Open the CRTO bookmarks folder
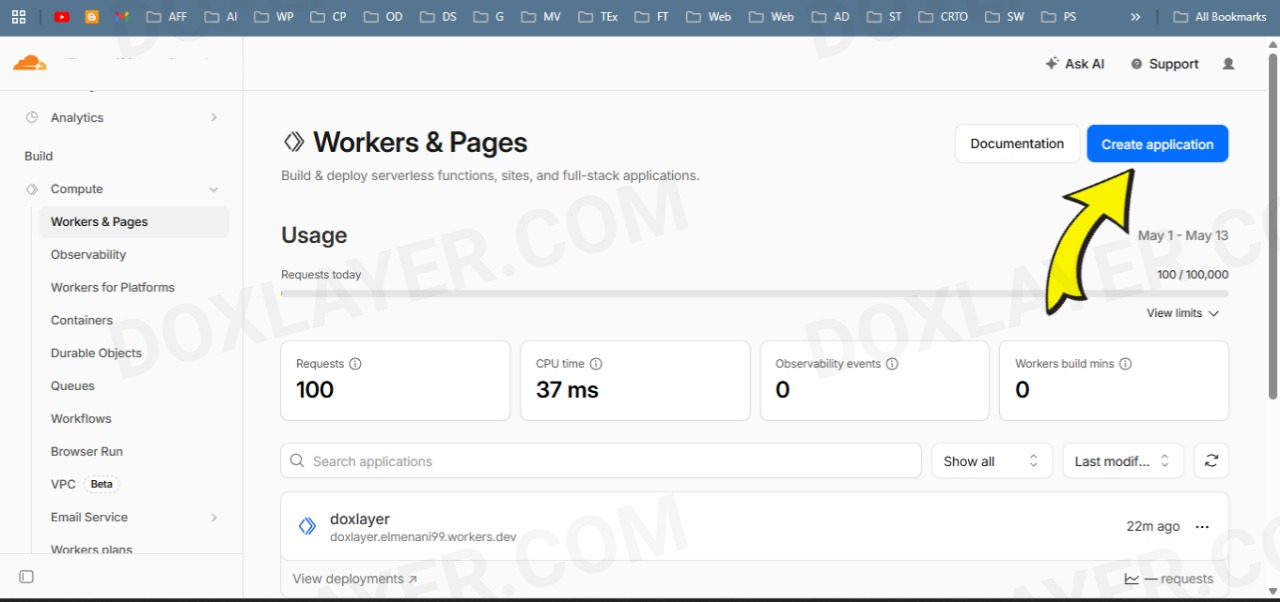The width and height of the screenshot is (1280, 602). pyautogui.click(x=942, y=17)
